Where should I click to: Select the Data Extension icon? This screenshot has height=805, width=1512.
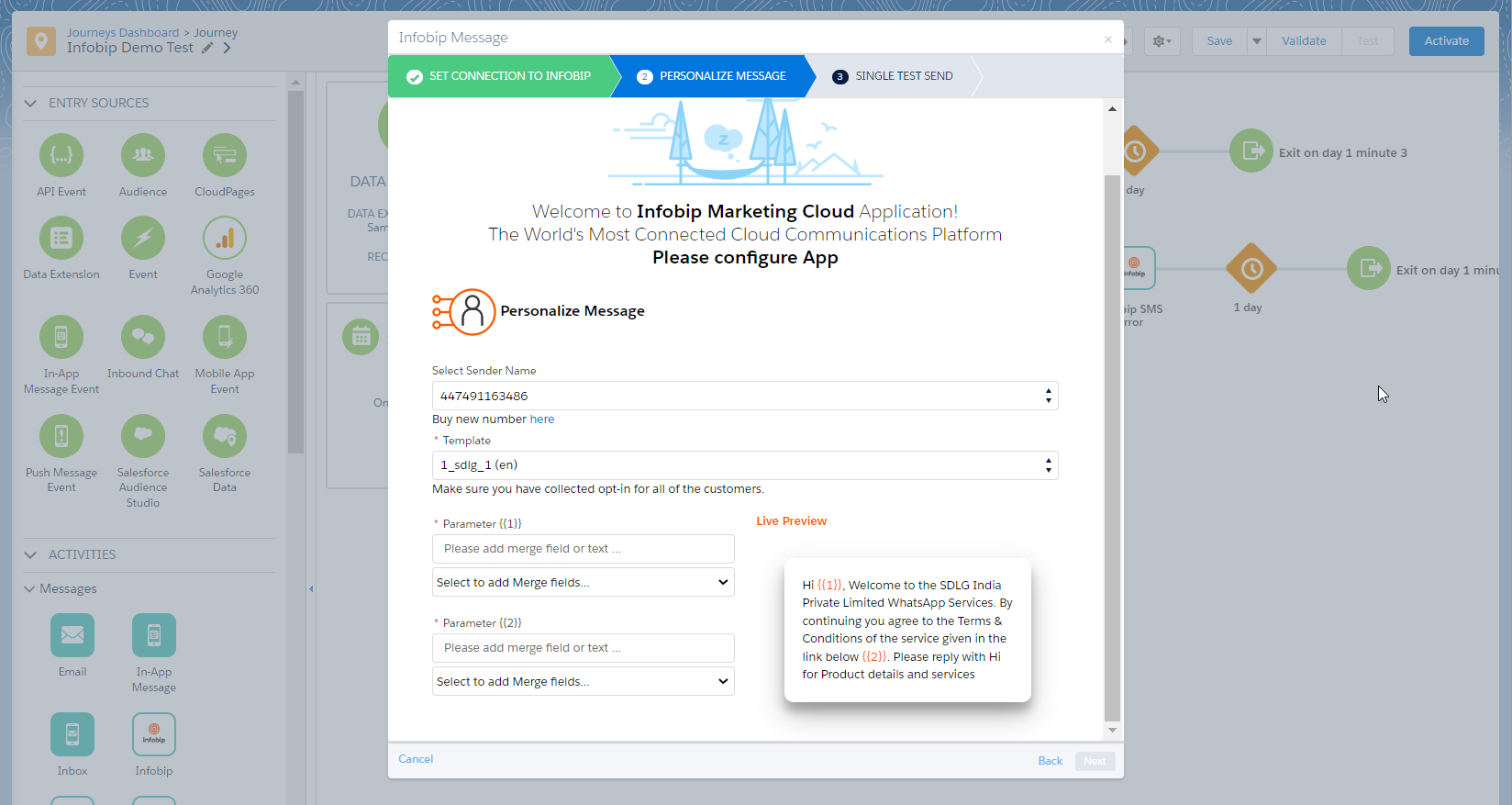pyautogui.click(x=61, y=239)
